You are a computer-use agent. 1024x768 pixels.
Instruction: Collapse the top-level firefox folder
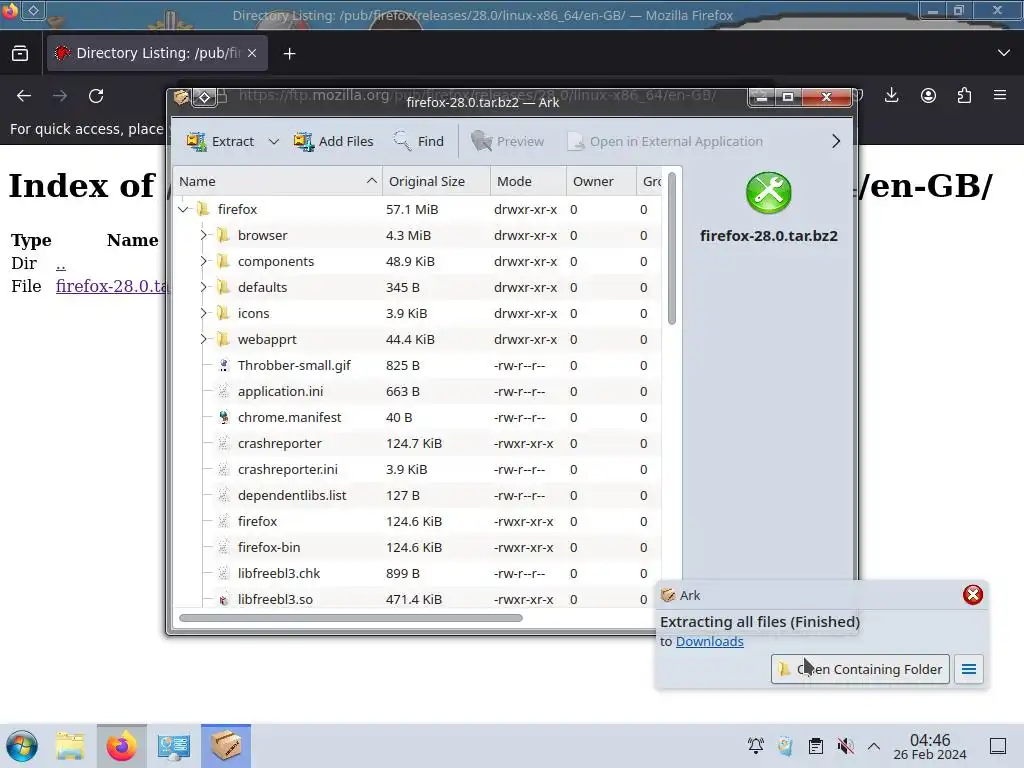pos(184,209)
